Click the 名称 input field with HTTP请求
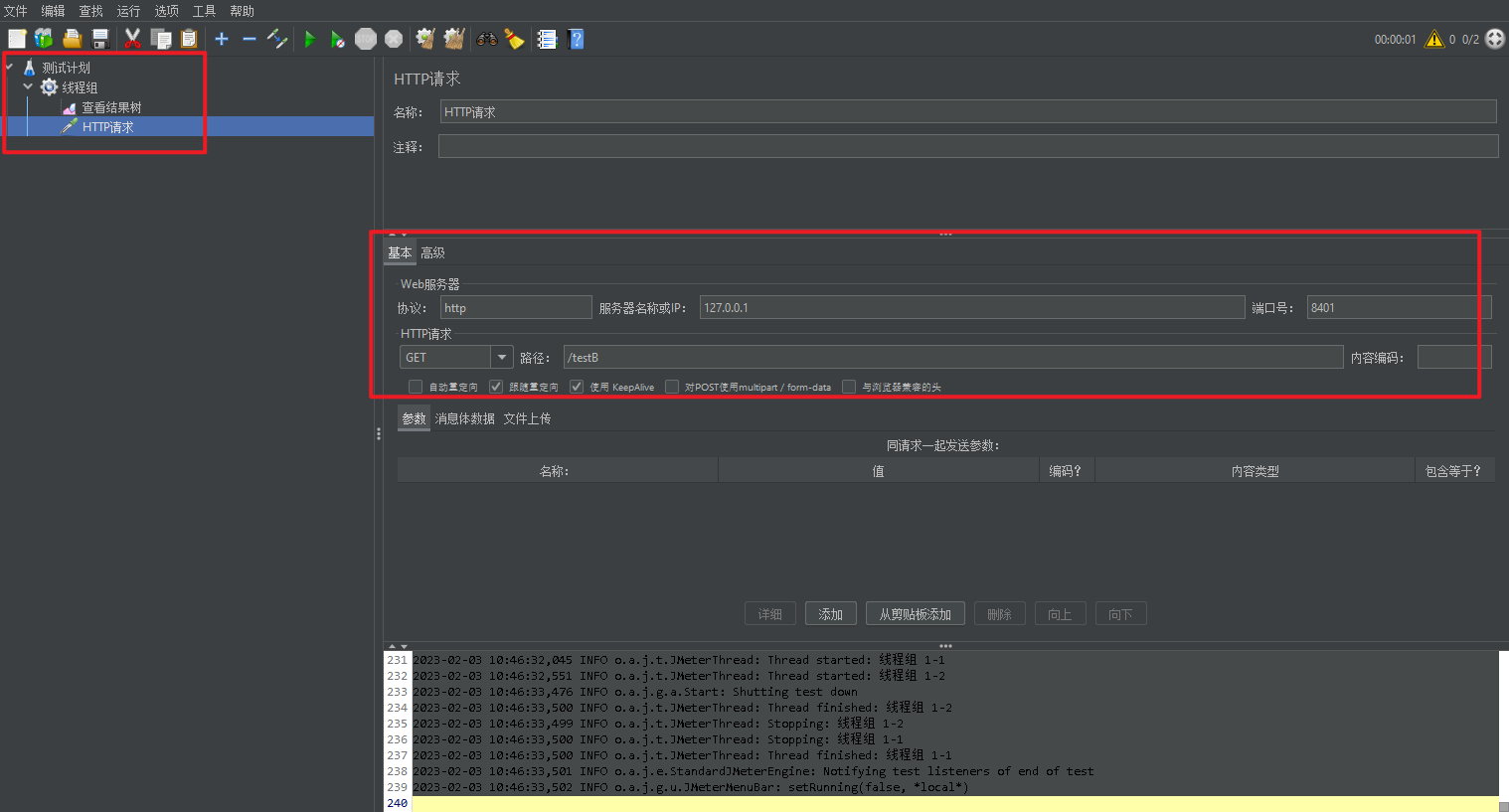The image size is (1509, 812). point(968,111)
